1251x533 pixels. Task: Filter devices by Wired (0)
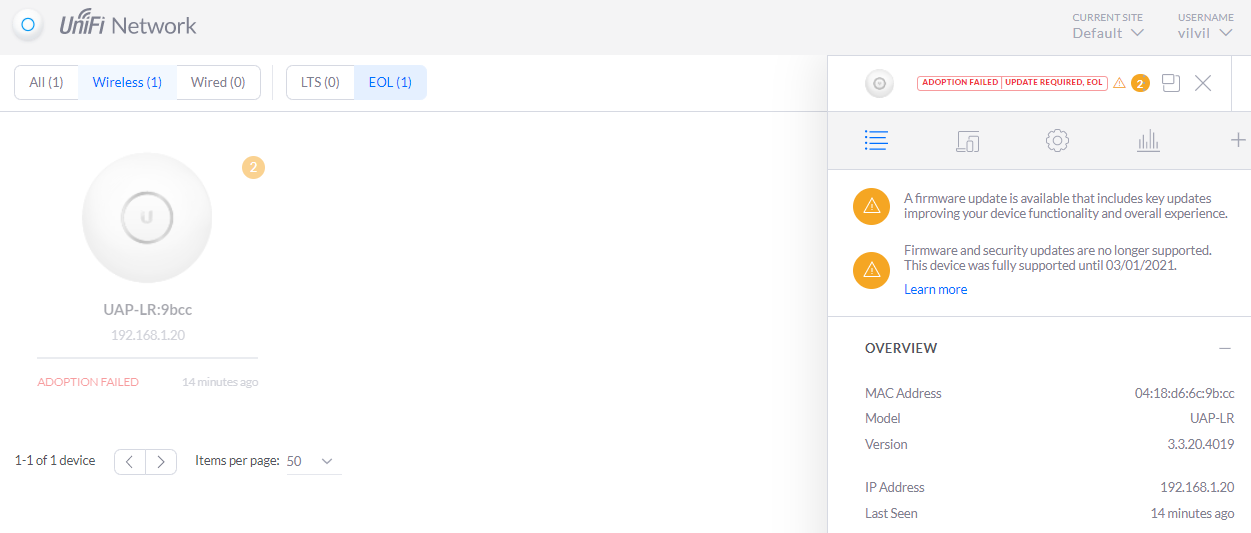[217, 83]
